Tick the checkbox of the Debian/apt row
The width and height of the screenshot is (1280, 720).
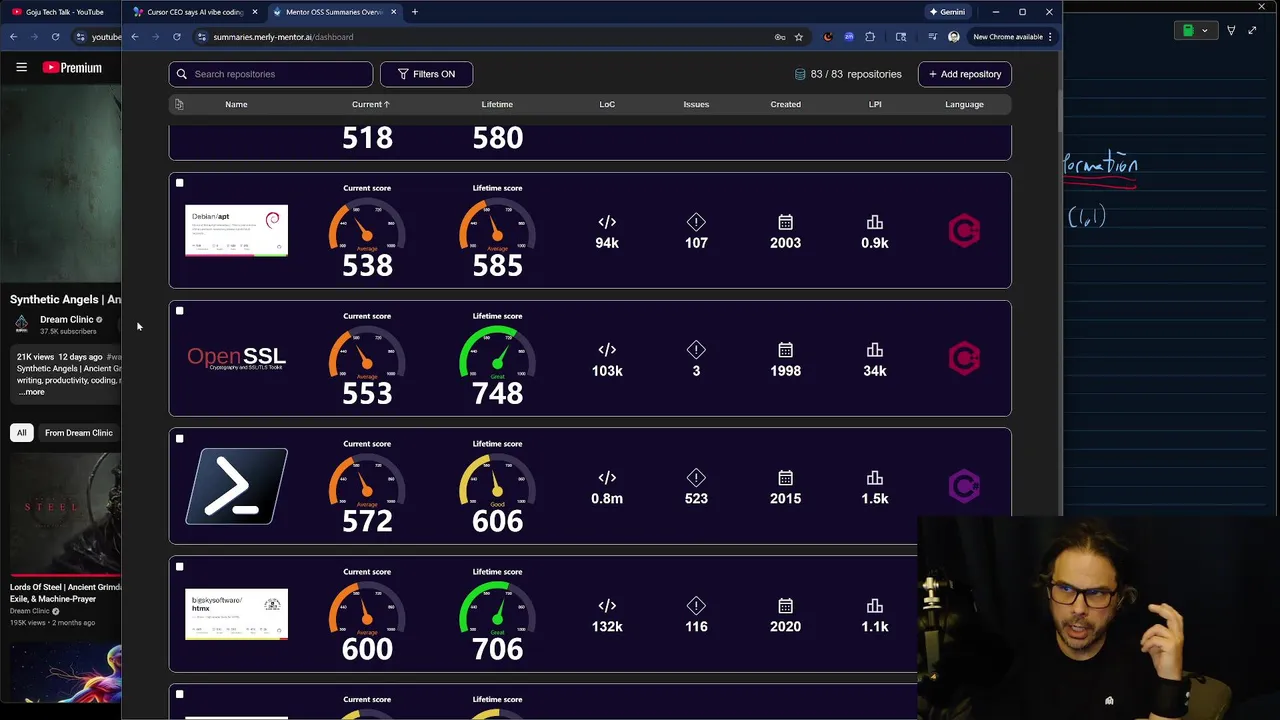pyautogui.click(x=180, y=183)
